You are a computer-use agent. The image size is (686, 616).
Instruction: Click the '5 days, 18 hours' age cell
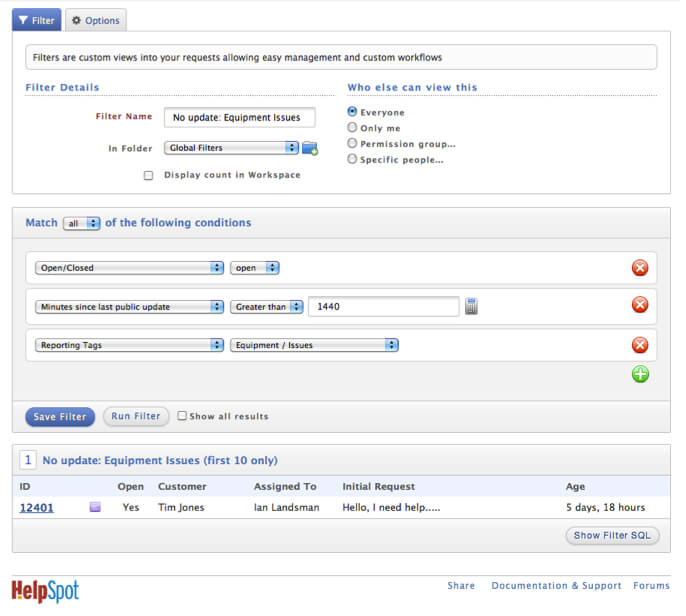605,508
